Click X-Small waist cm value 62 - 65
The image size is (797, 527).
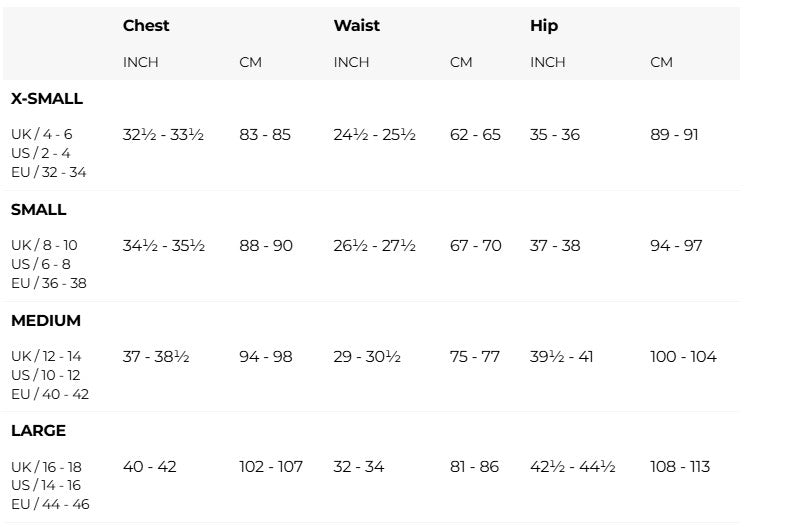[x=475, y=134]
